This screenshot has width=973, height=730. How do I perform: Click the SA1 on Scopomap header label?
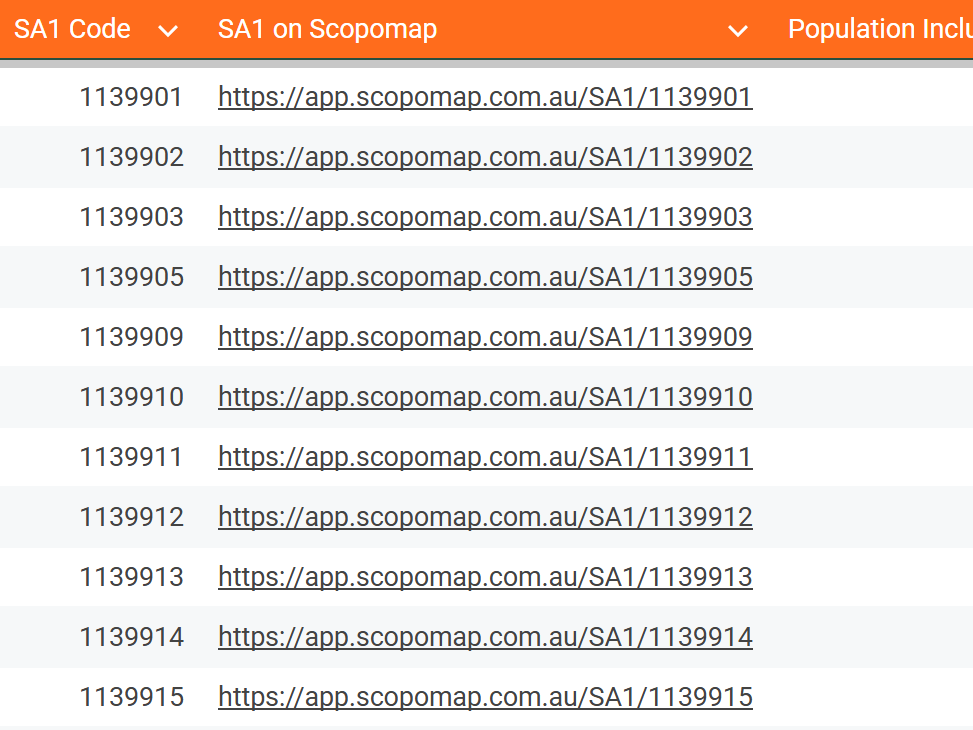[327, 29]
